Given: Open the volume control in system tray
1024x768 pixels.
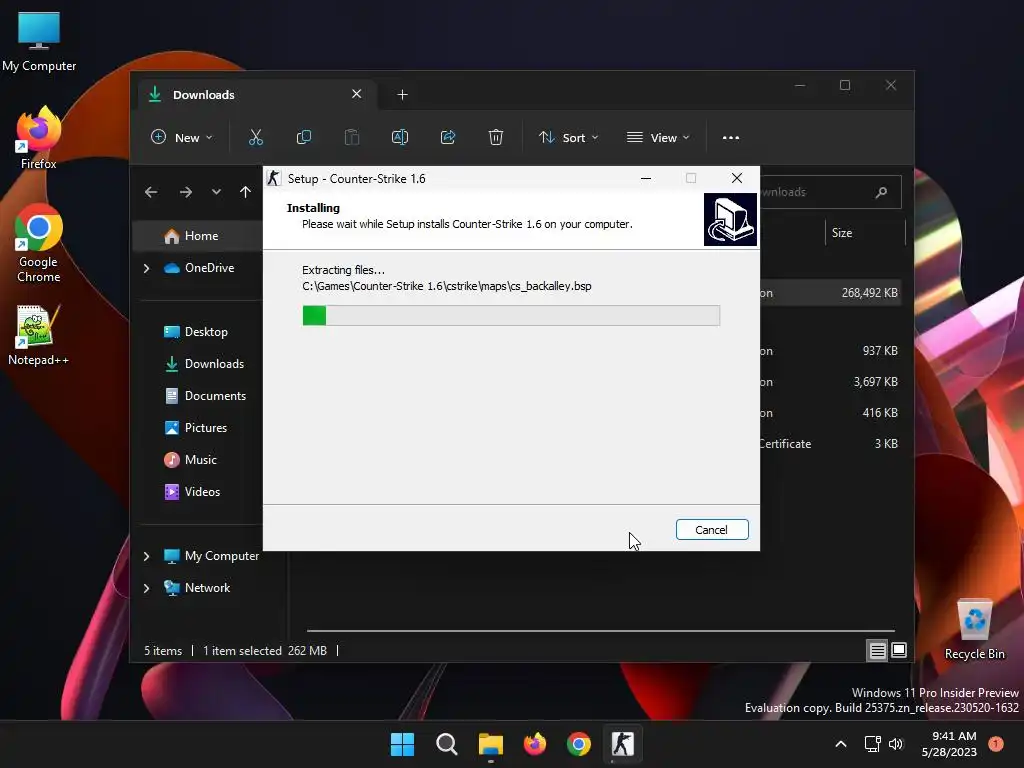Looking at the screenshot, I should (x=896, y=744).
